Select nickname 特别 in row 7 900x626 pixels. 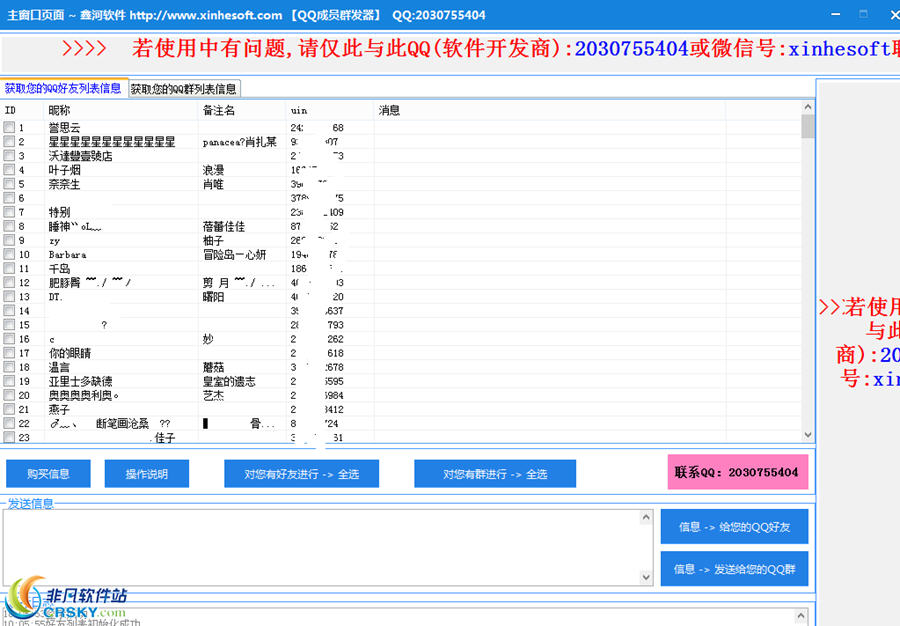[x=59, y=212]
